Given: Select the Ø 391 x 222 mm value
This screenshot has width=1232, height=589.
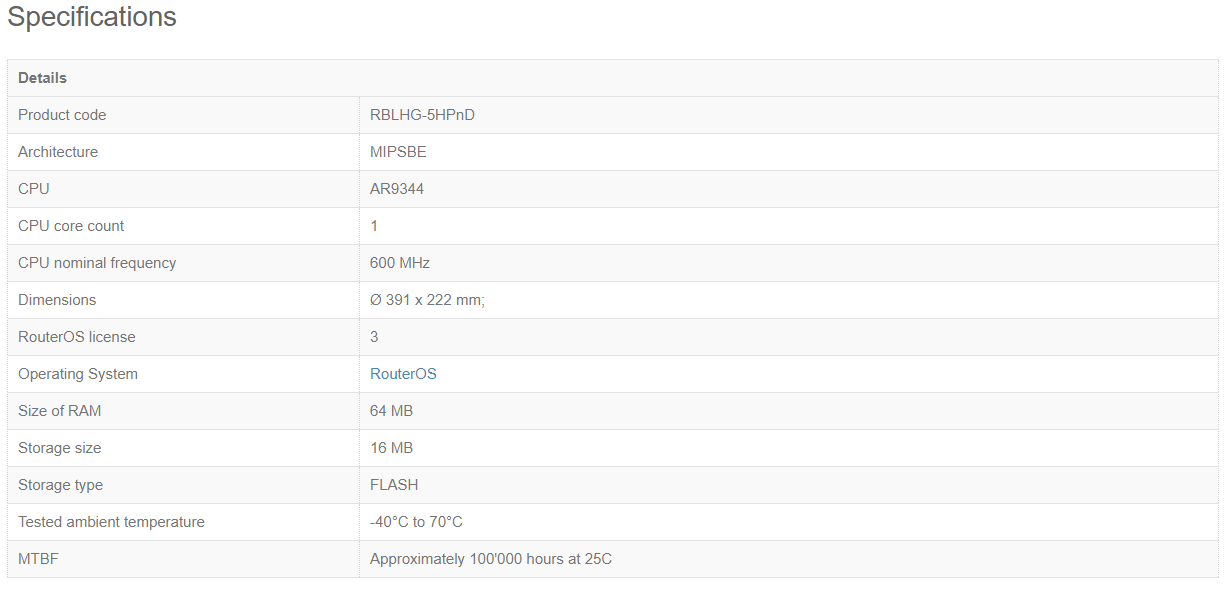Looking at the screenshot, I should click(x=427, y=300).
